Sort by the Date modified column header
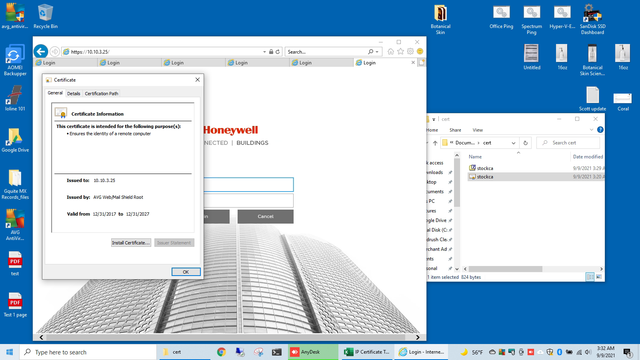Viewport: 640px width, 360px height. pos(587,157)
